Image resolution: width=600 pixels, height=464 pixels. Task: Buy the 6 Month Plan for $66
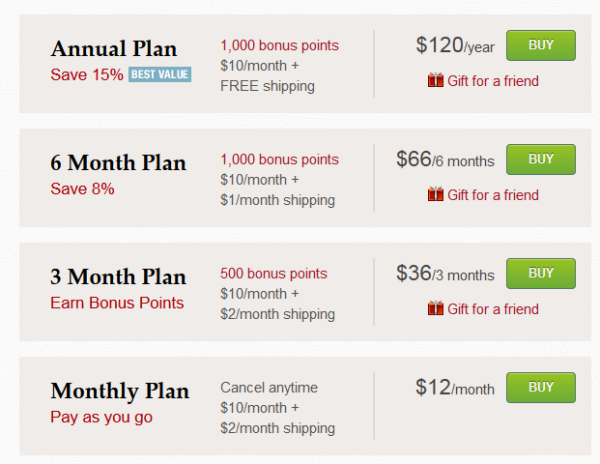541,160
